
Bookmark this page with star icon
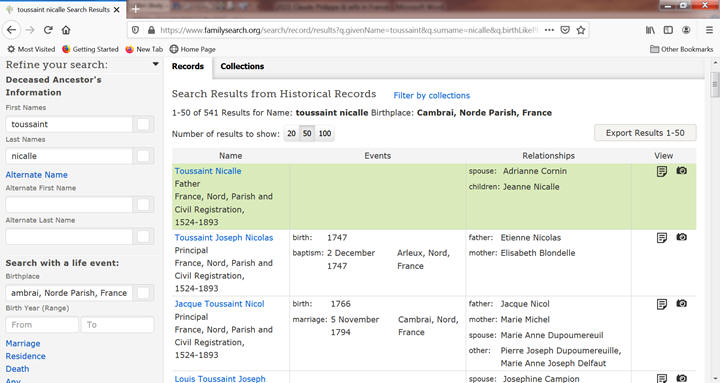pos(581,30)
